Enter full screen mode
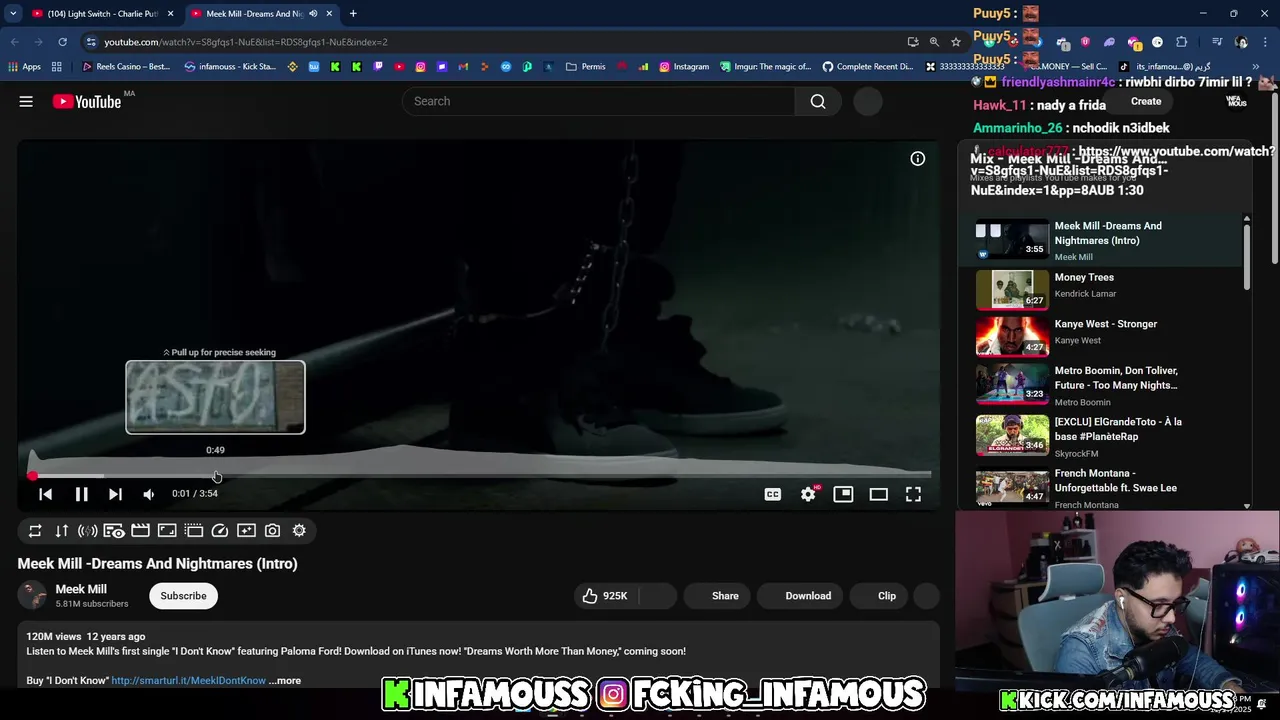Viewport: 1280px width, 720px height. tap(913, 494)
